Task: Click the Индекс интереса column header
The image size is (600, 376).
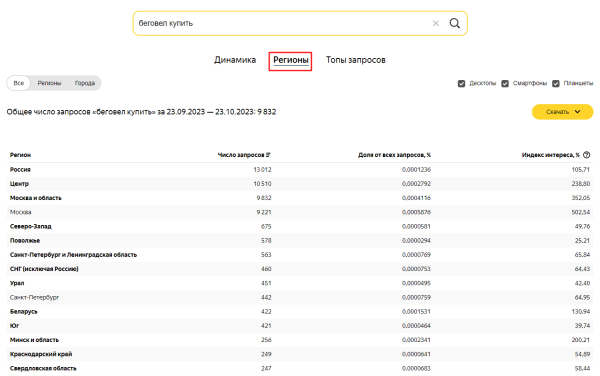Action: point(551,155)
